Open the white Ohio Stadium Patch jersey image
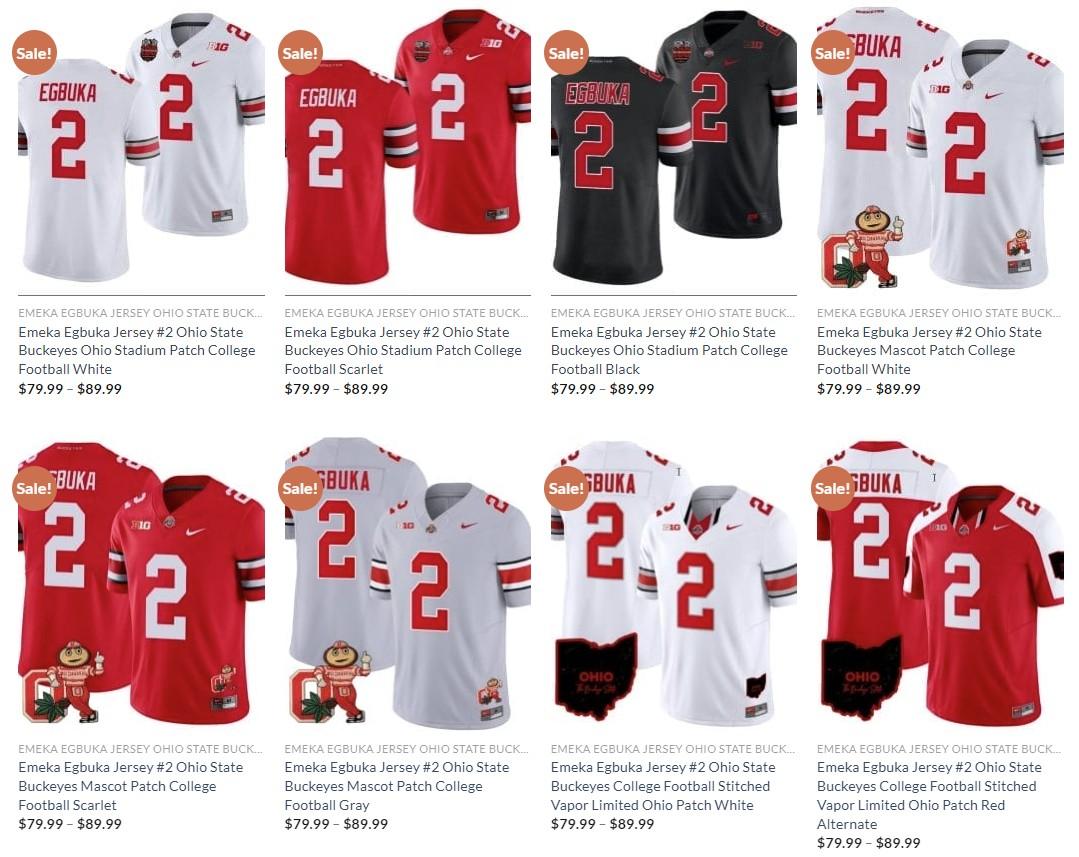 tap(141, 148)
